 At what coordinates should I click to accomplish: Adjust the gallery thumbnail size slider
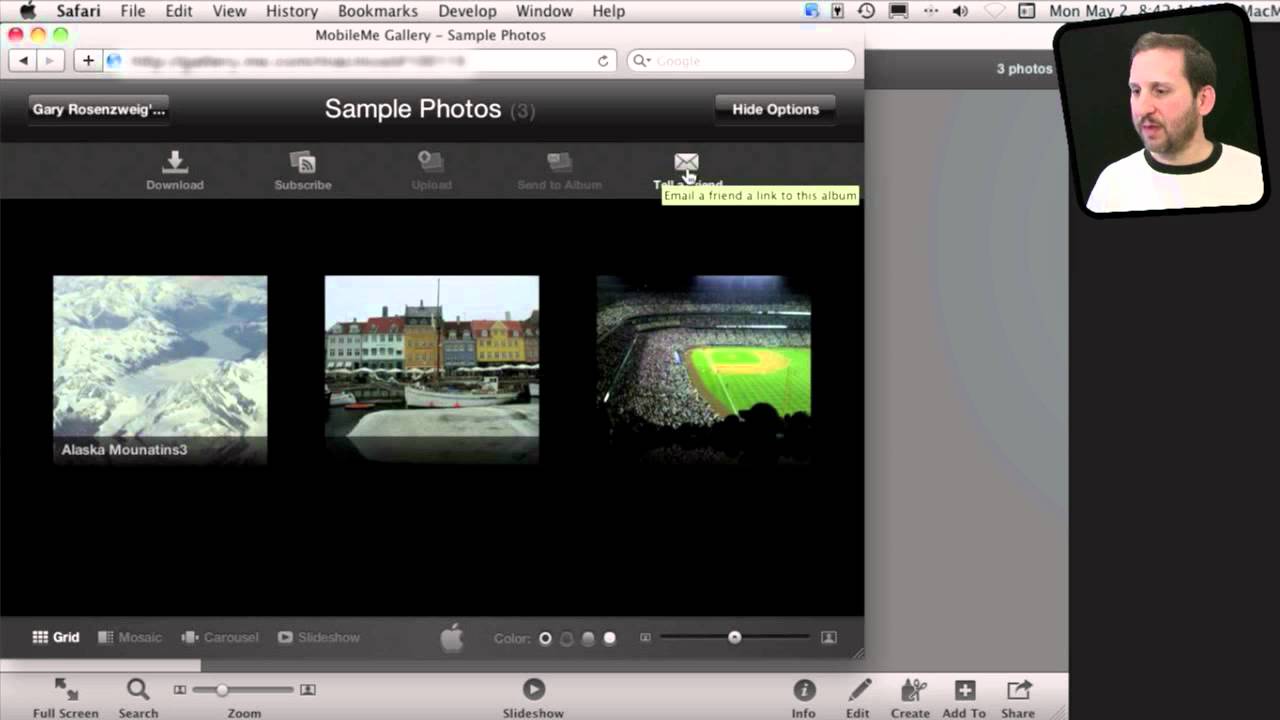pyautogui.click(x=735, y=637)
